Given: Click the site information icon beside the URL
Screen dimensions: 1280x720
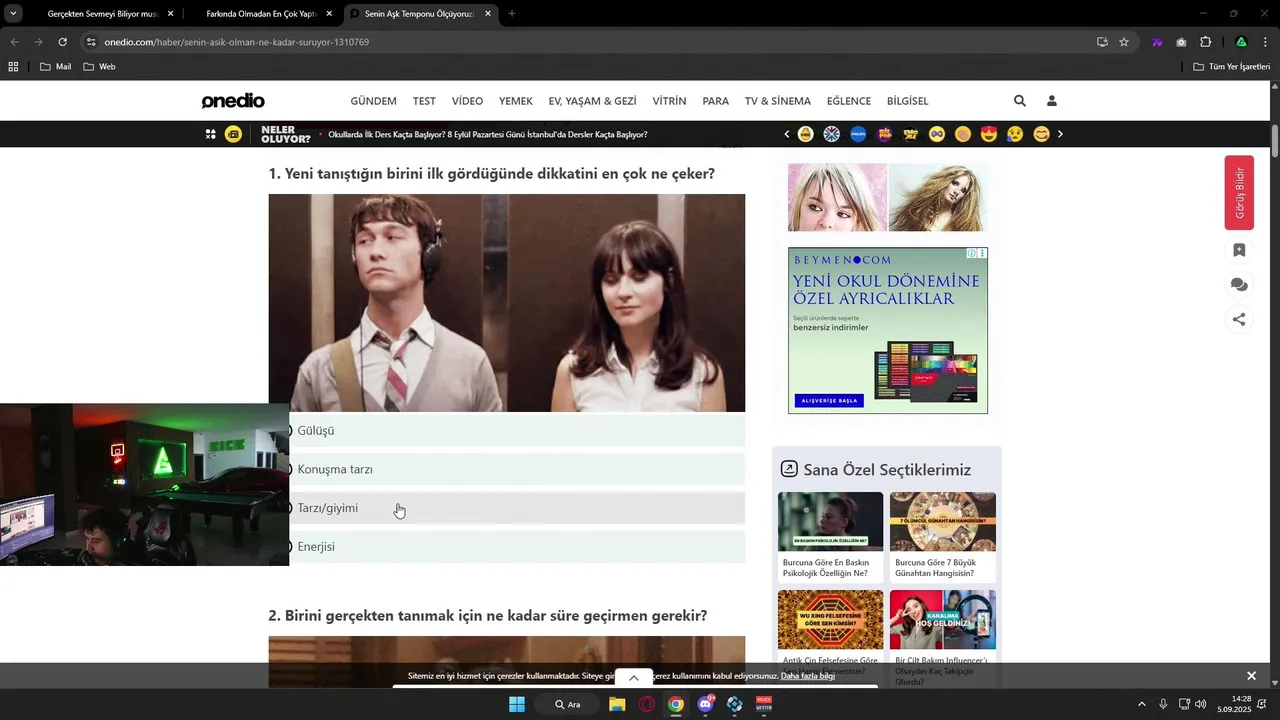Looking at the screenshot, I should (91, 42).
